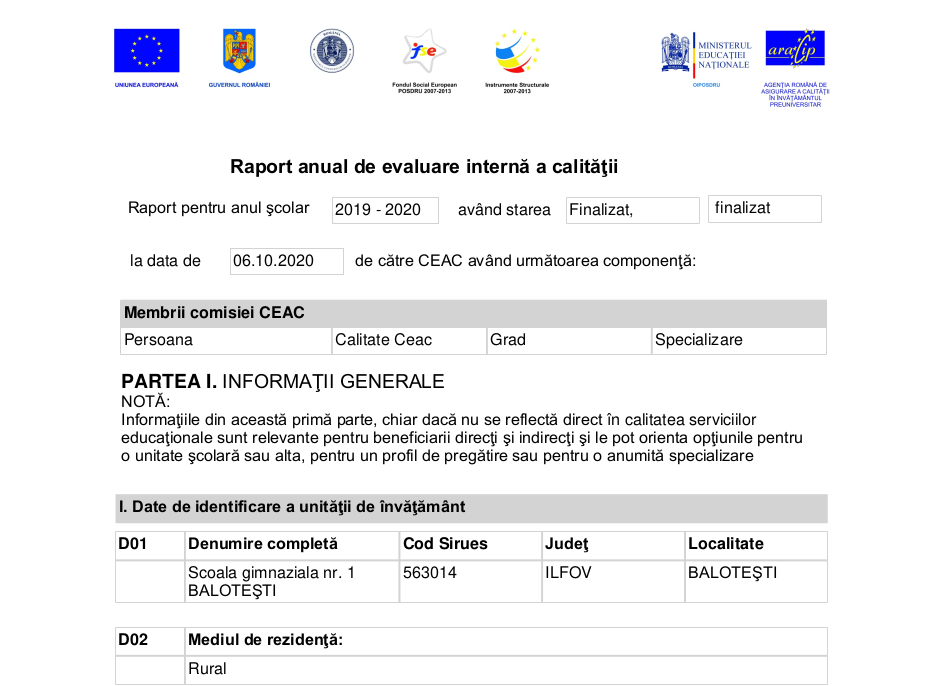952x686 pixels.
Task: Click the label Raport pentru anul școlar
Action: (x=219, y=208)
